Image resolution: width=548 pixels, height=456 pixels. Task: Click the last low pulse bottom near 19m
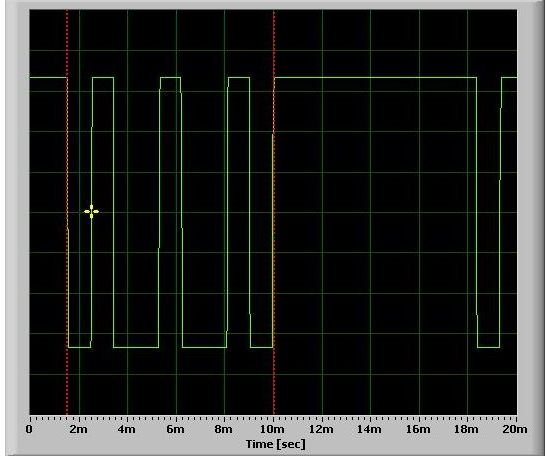[489, 347]
